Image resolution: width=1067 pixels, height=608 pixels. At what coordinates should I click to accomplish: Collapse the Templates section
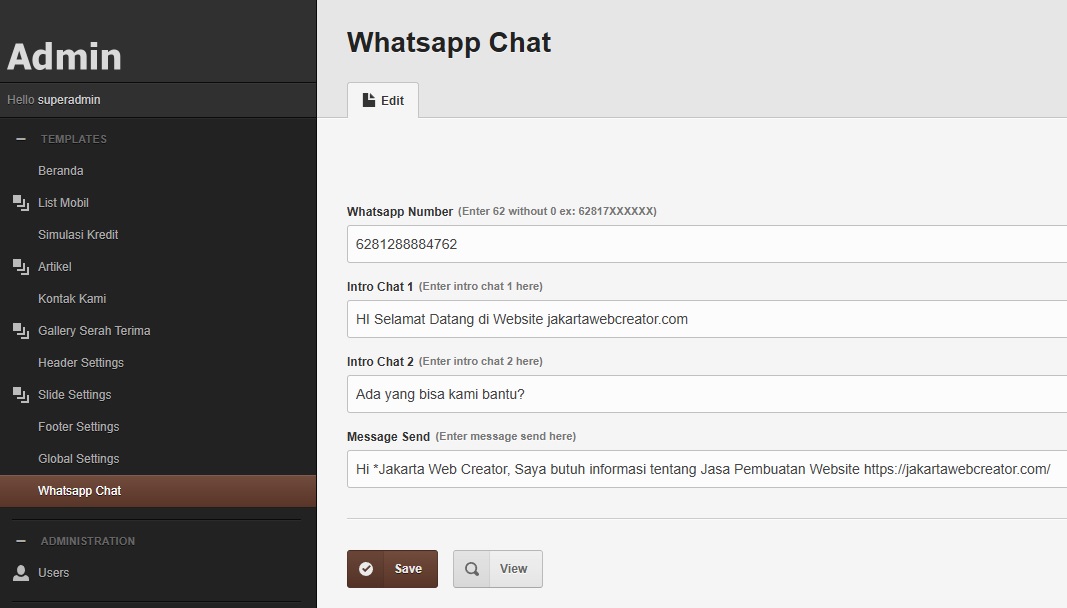[21, 139]
